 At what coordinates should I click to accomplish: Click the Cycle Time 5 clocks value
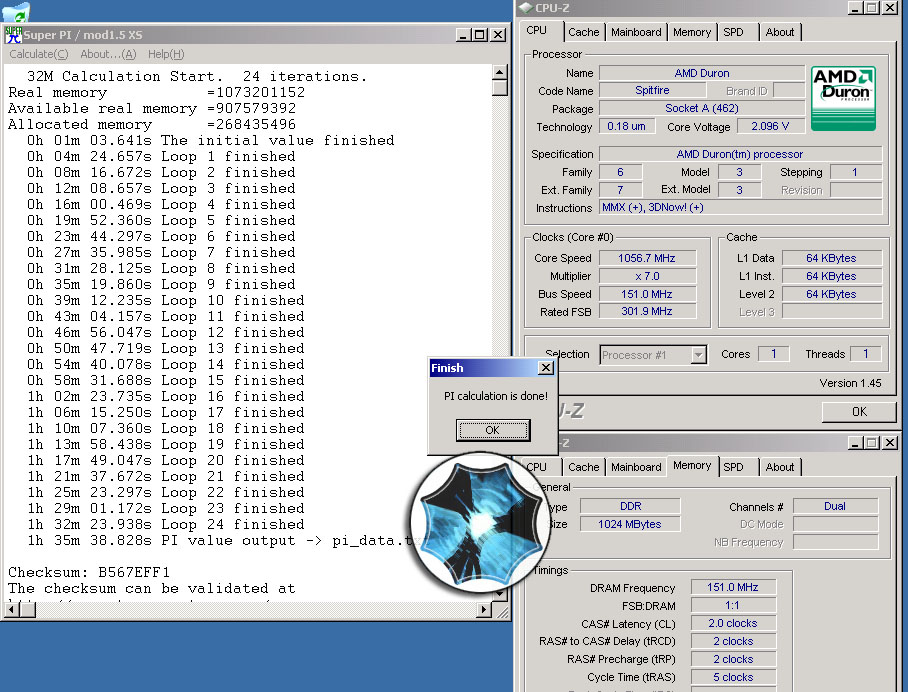click(x=733, y=677)
